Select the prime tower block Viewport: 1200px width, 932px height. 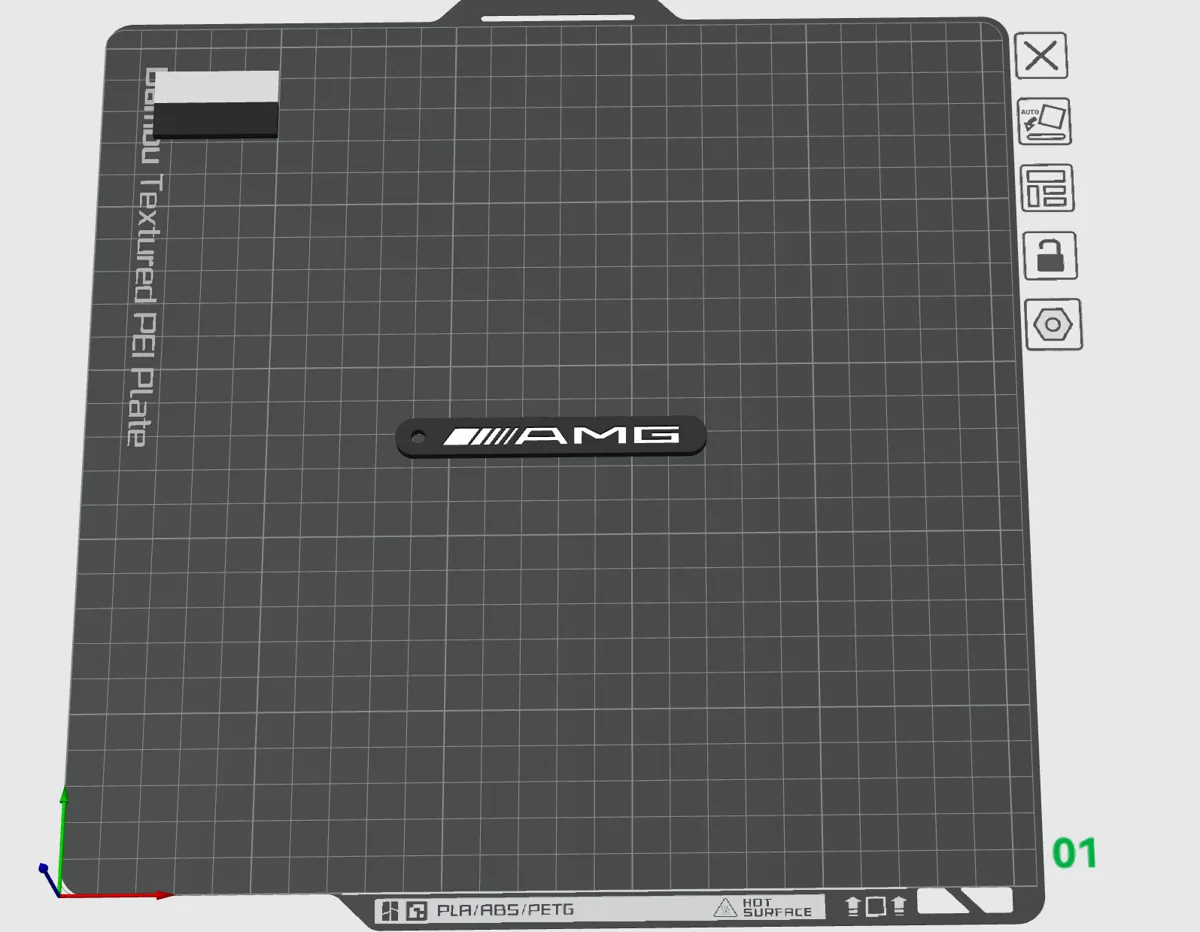(216, 104)
